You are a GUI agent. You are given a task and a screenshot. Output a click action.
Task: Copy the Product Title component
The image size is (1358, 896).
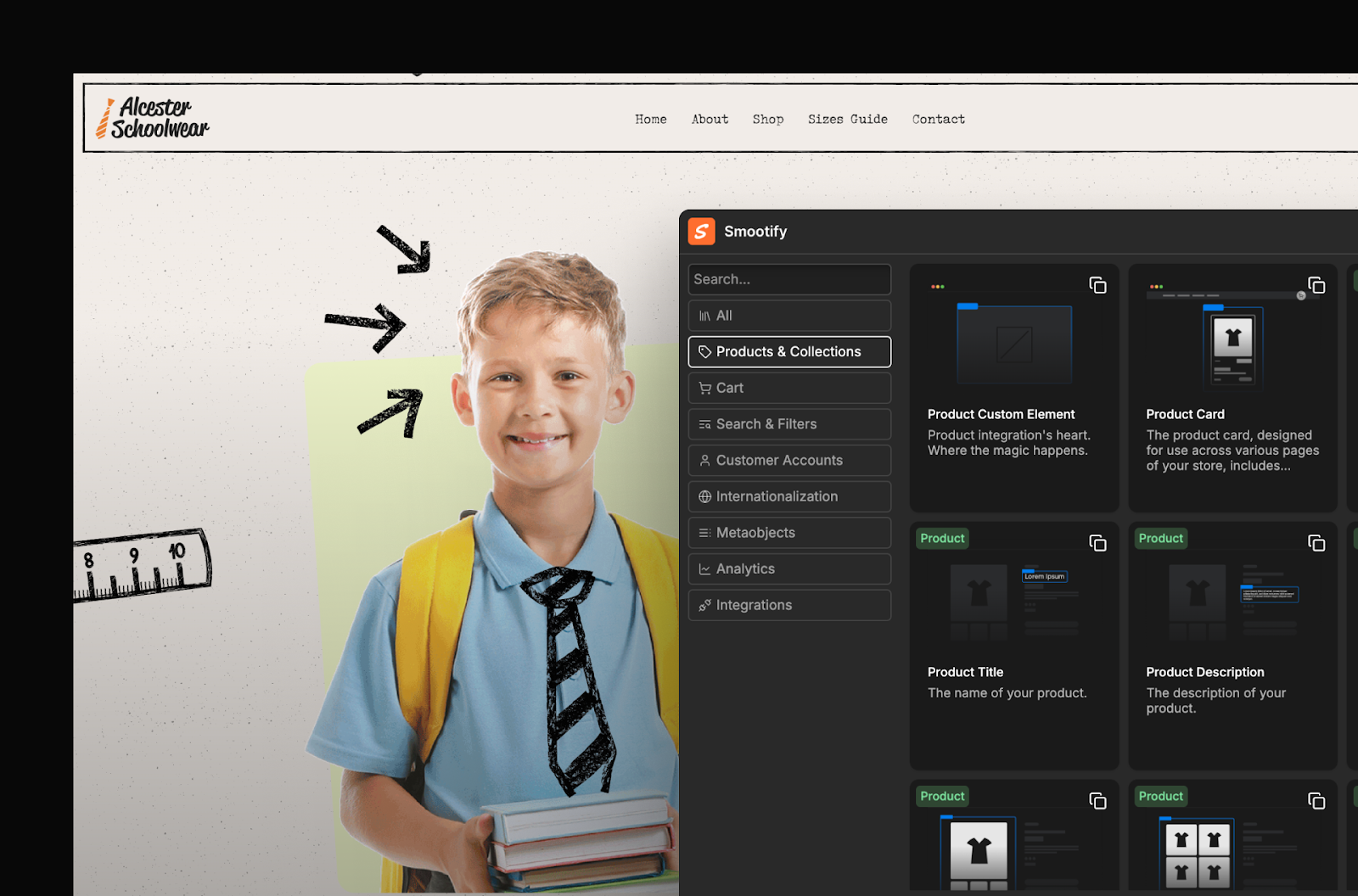[1097, 543]
